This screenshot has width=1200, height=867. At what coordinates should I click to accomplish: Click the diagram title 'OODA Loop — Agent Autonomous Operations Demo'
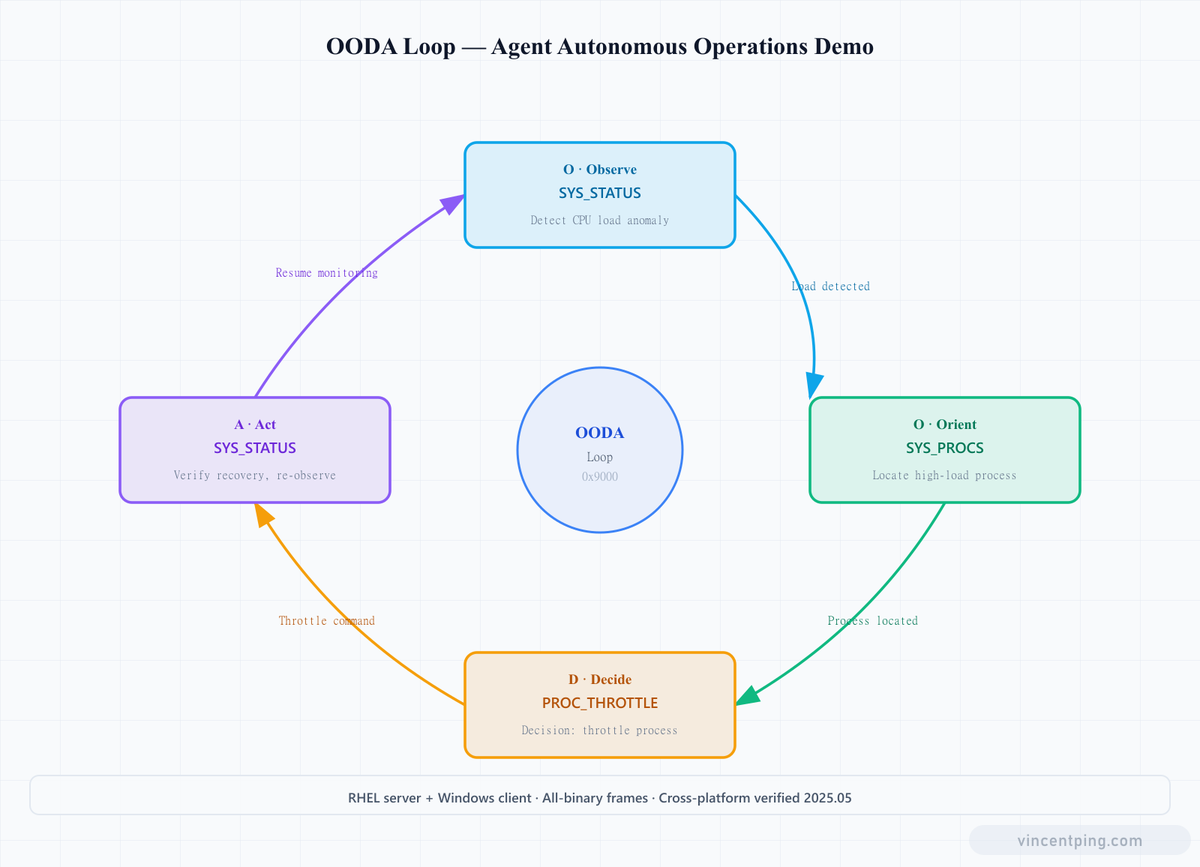tap(600, 46)
